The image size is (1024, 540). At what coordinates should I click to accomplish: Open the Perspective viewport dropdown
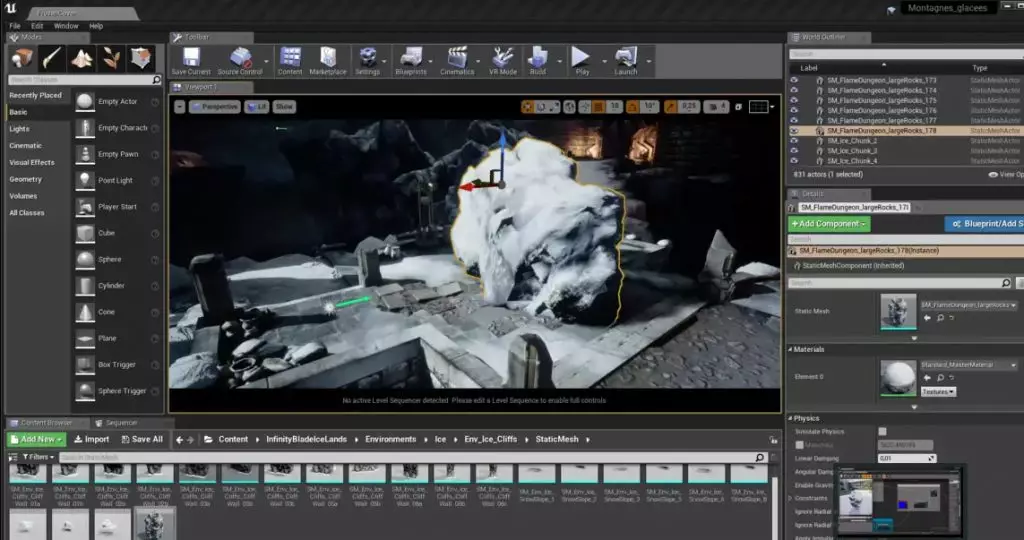[x=215, y=106]
